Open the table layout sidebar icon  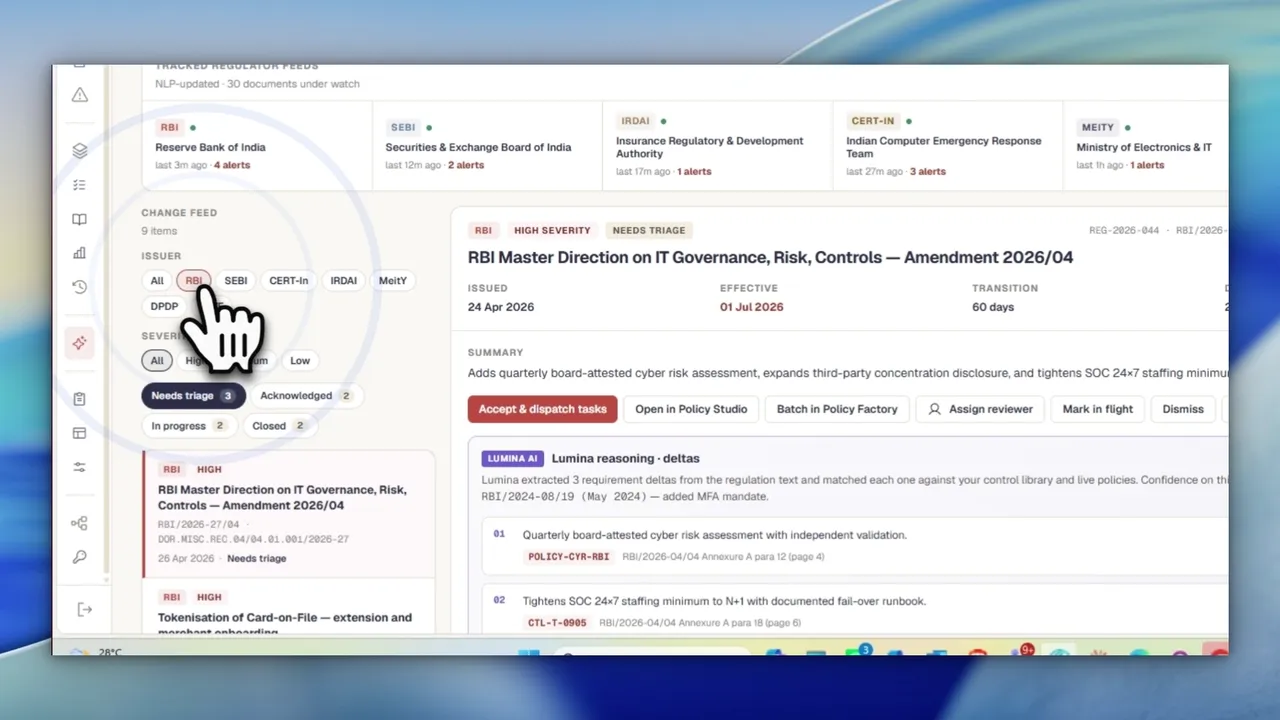[x=80, y=433]
